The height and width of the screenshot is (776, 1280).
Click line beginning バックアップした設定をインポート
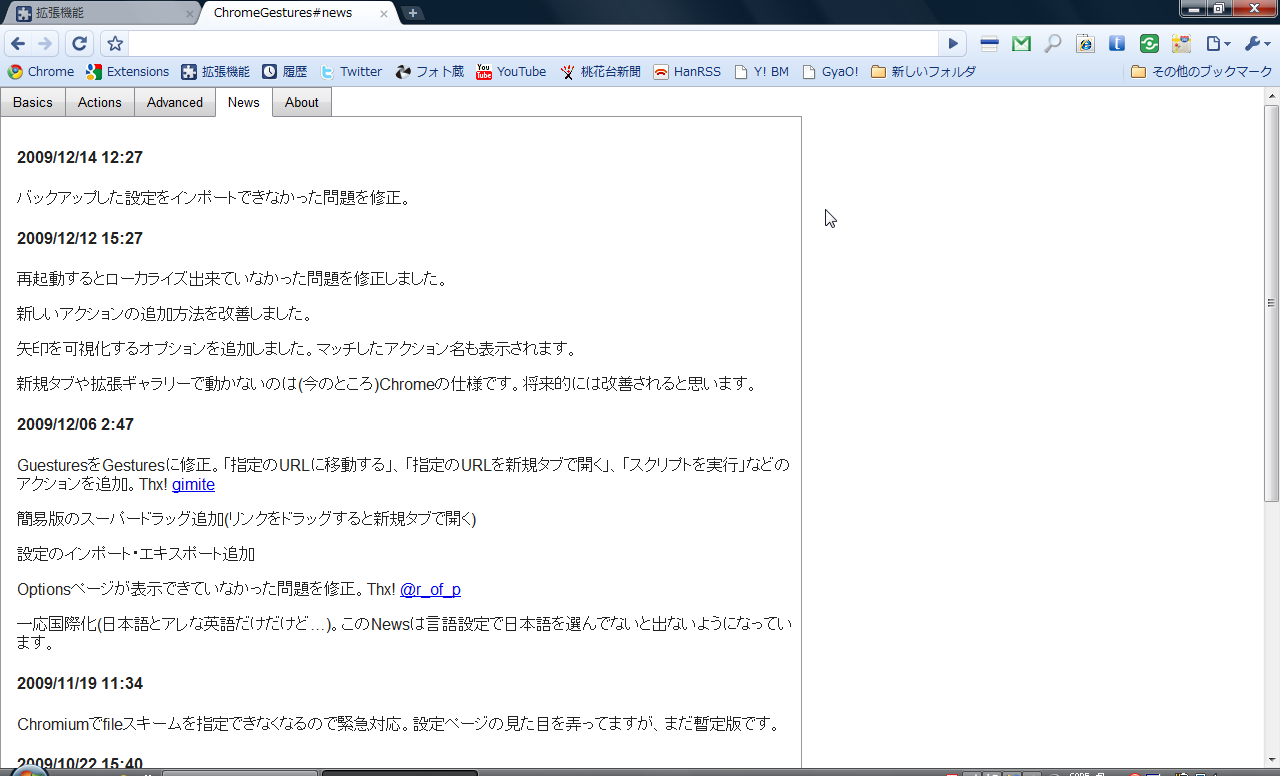(213, 198)
